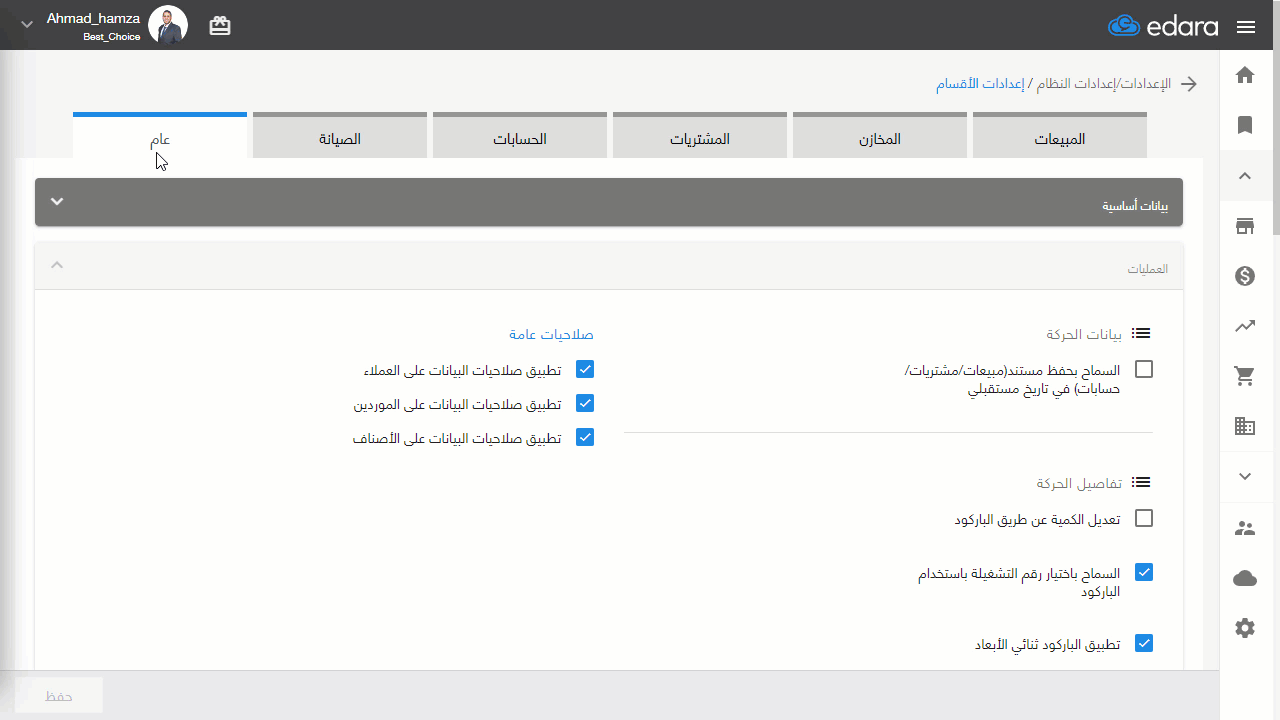Enable تعديل الكمية عن طريق الباركود checkbox

click(1144, 518)
